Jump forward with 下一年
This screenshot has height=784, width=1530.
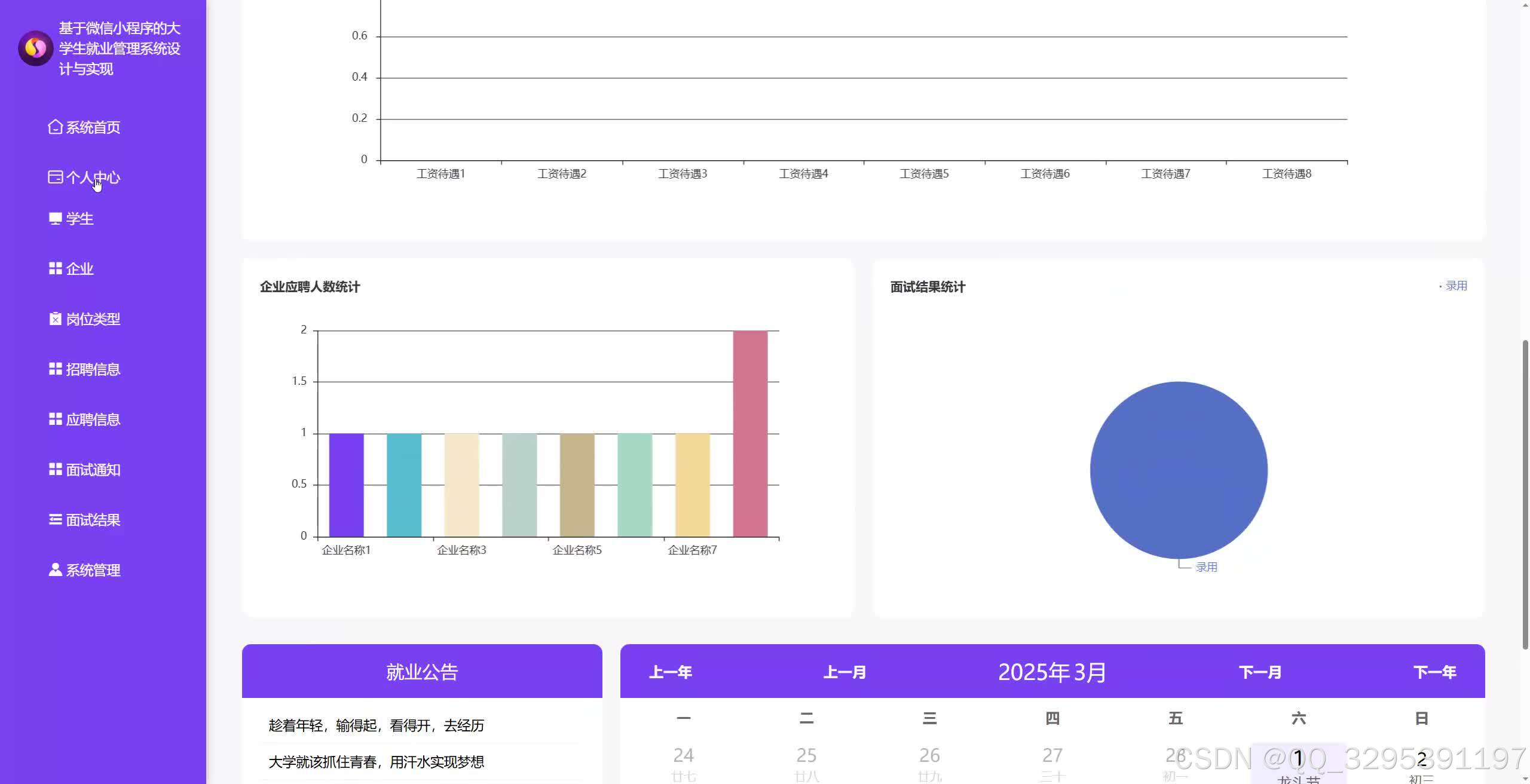[x=1434, y=672]
